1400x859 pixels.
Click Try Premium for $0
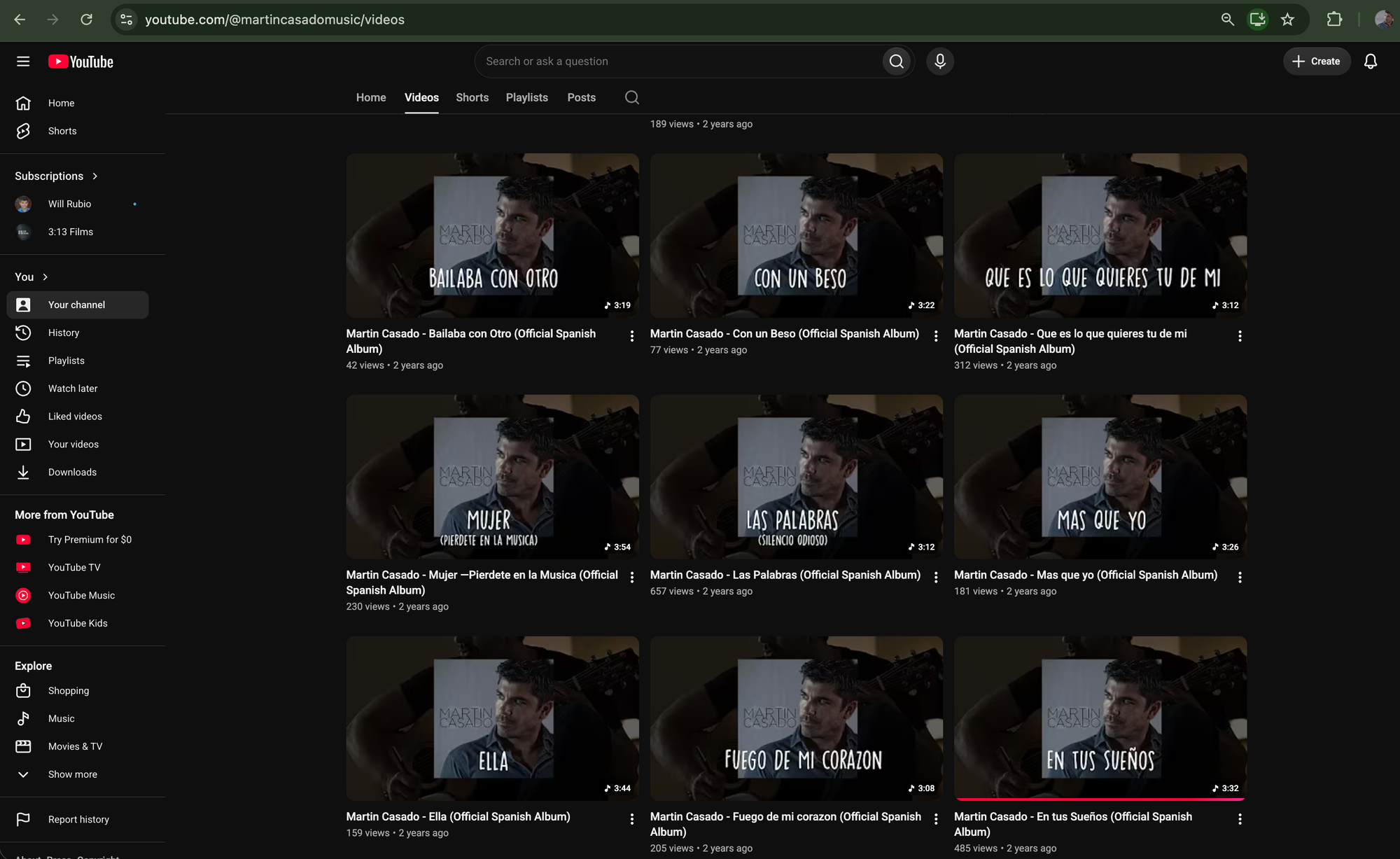tap(78, 540)
